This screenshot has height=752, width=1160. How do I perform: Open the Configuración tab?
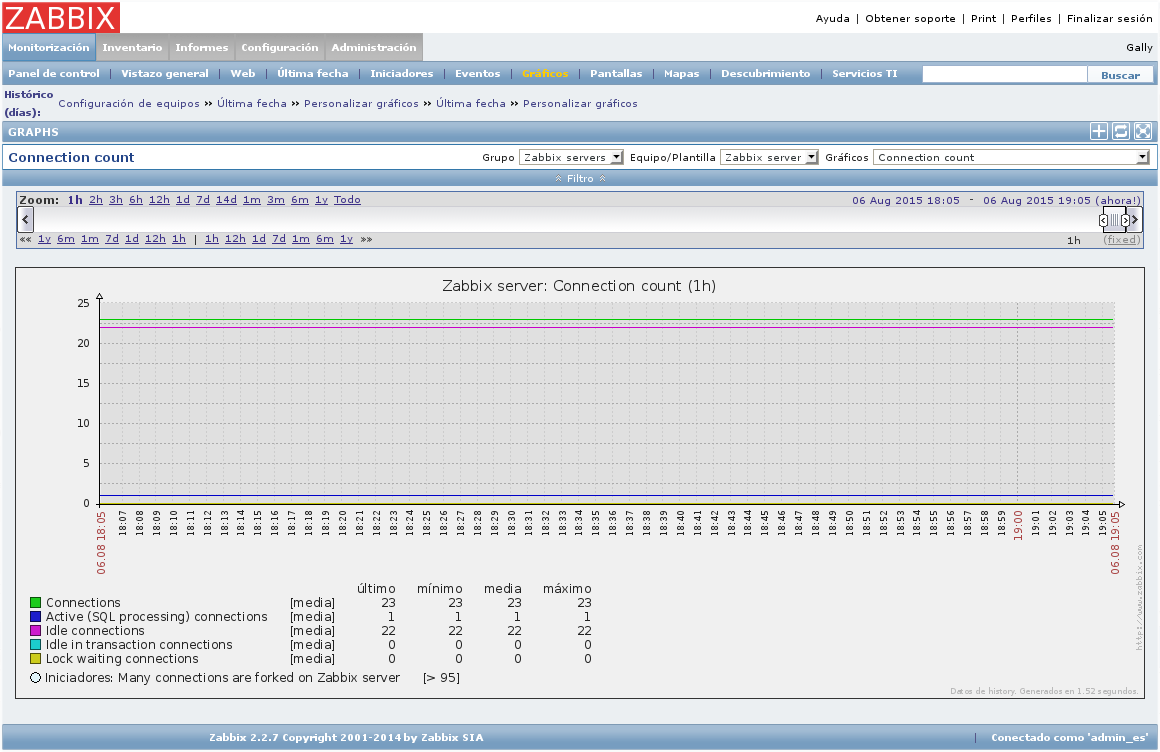[280, 47]
